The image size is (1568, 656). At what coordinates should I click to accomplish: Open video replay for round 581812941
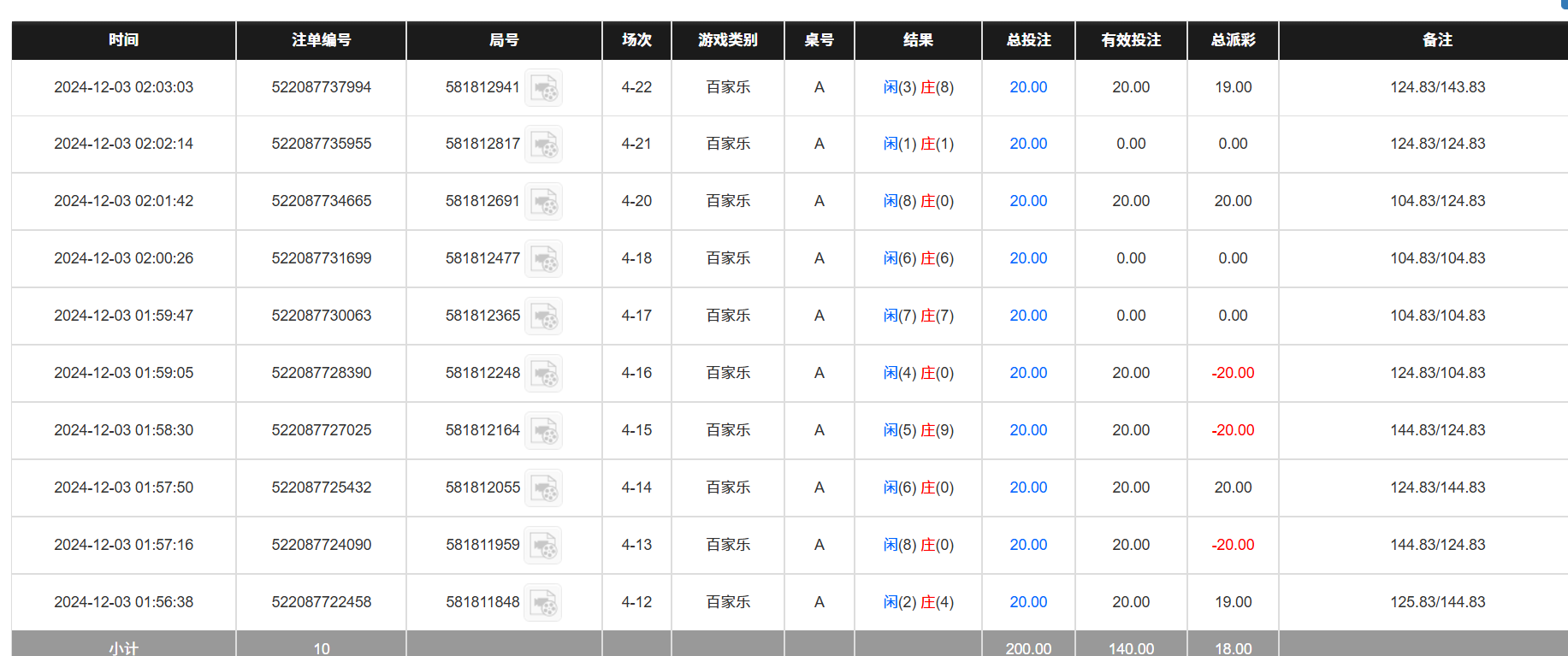click(543, 88)
